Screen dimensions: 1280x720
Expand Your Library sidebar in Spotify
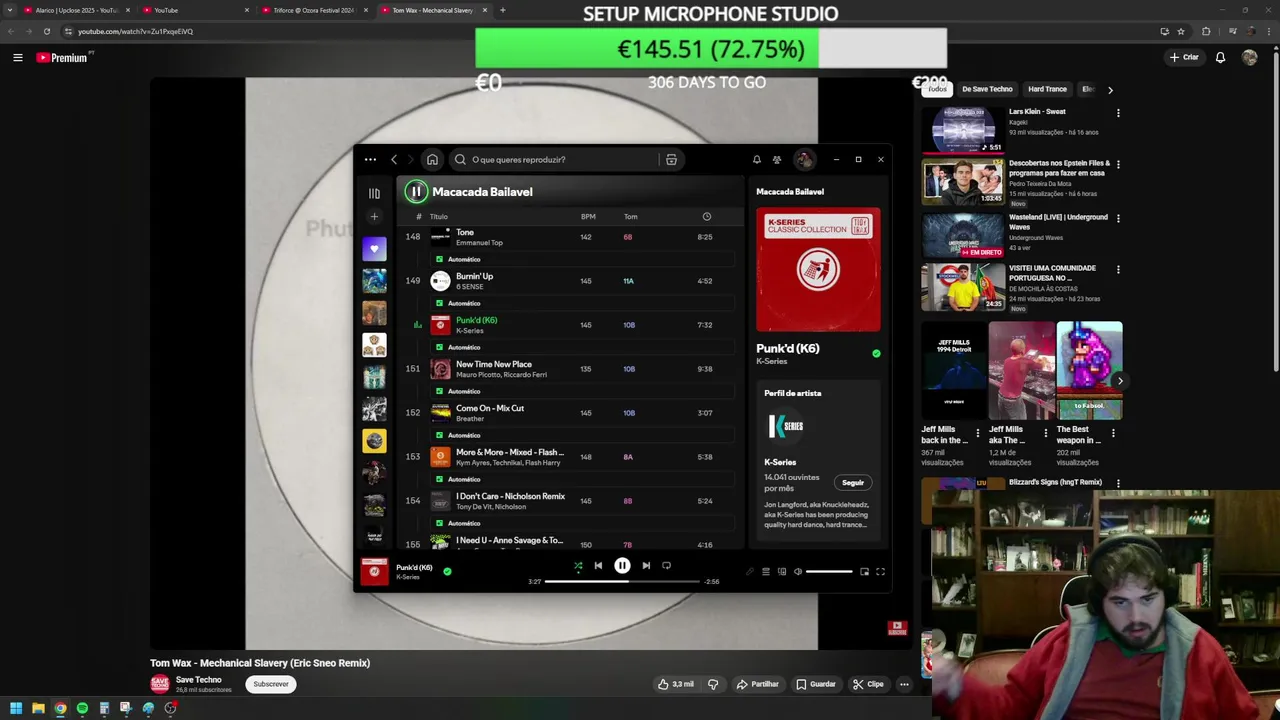click(374, 193)
